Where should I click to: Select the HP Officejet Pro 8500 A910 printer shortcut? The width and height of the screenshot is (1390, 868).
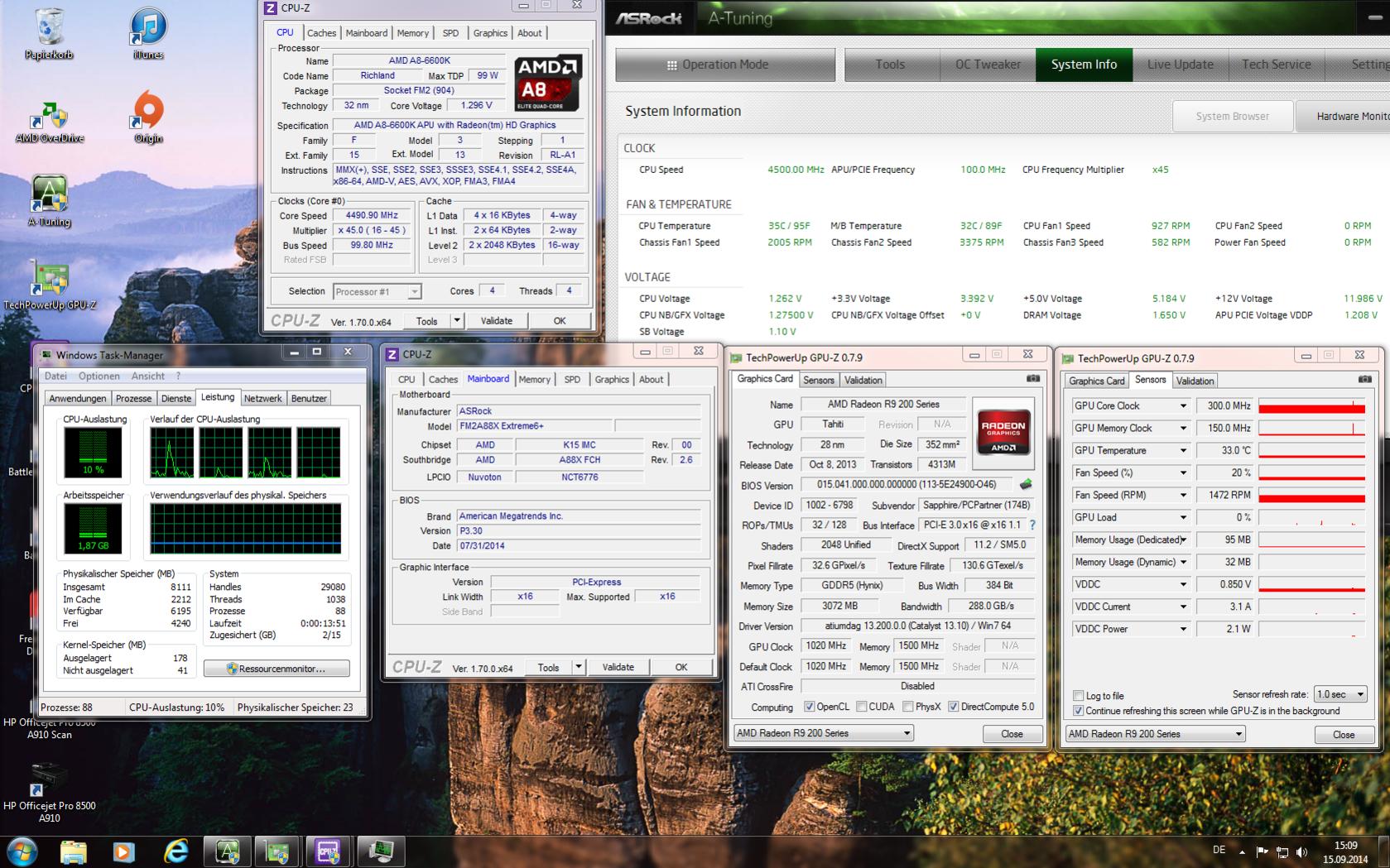tap(50, 793)
